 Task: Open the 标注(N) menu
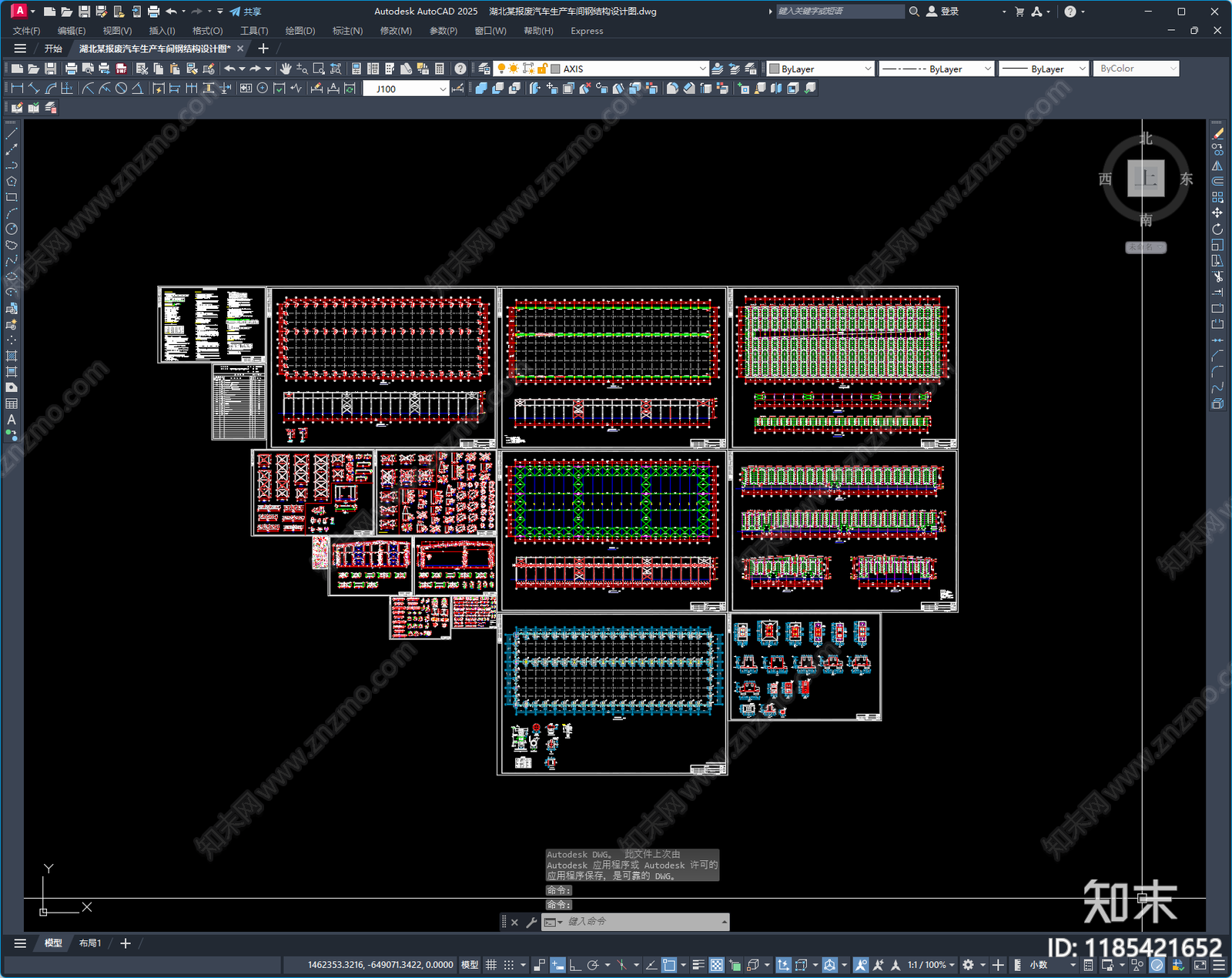click(x=347, y=31)
